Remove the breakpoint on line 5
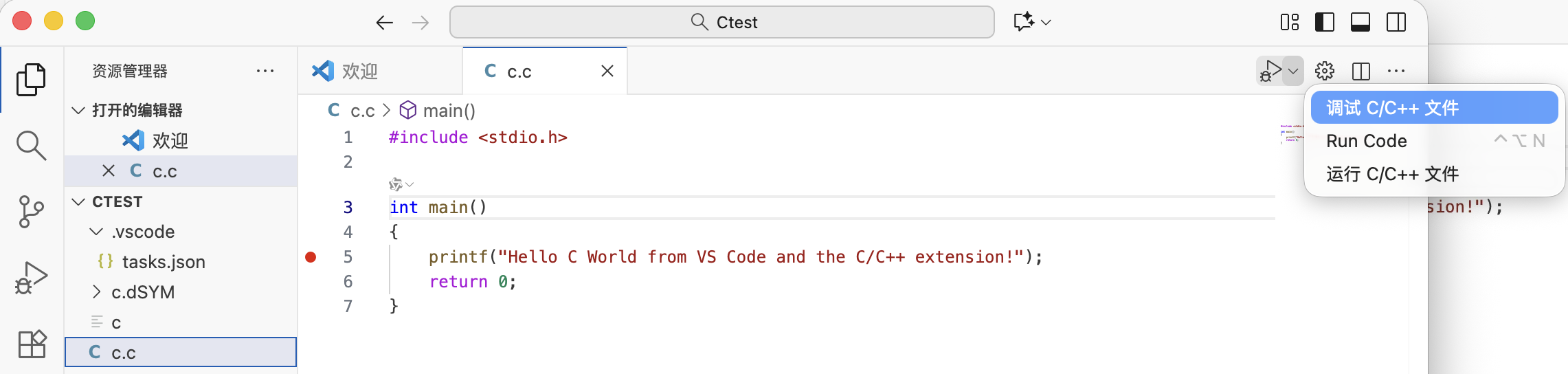The width and height of the screenshot is (1568, 374). point(311,257)
